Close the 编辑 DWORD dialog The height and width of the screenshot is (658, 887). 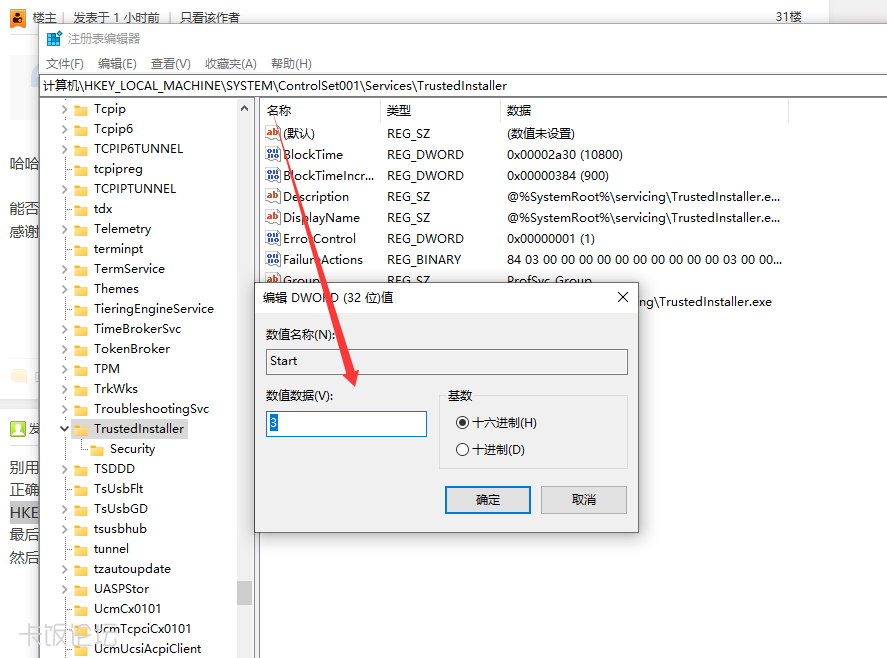[623, 297]
